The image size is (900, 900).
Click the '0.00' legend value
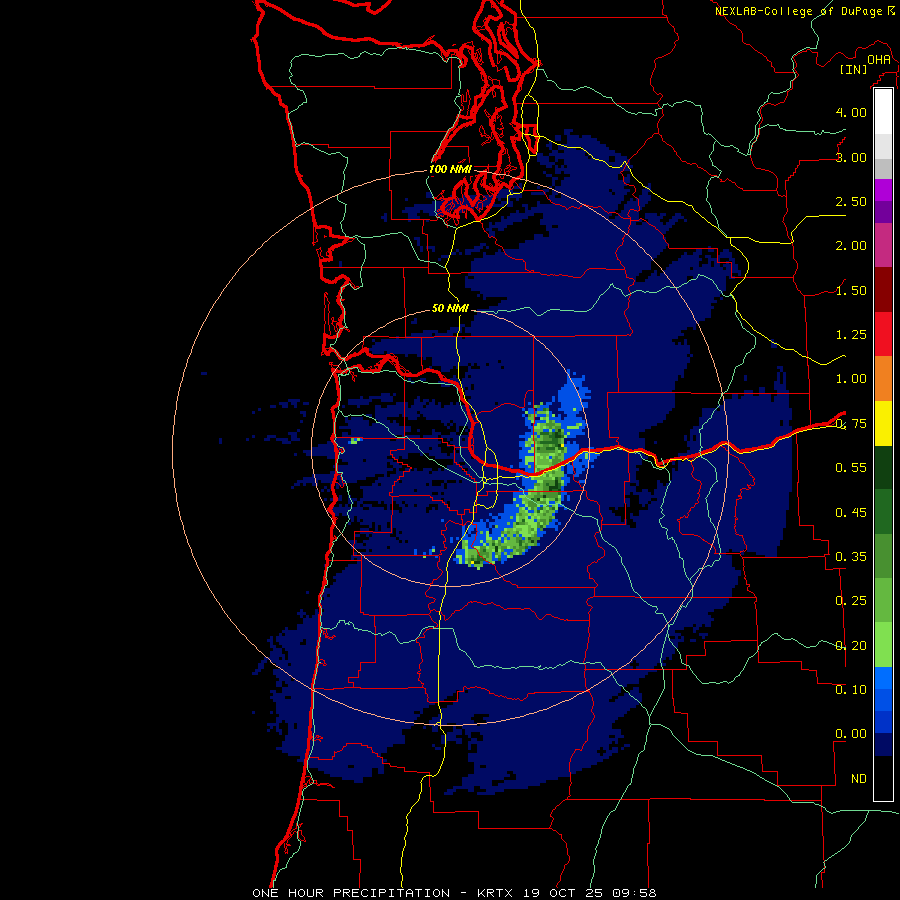click(x=851, y=734)
